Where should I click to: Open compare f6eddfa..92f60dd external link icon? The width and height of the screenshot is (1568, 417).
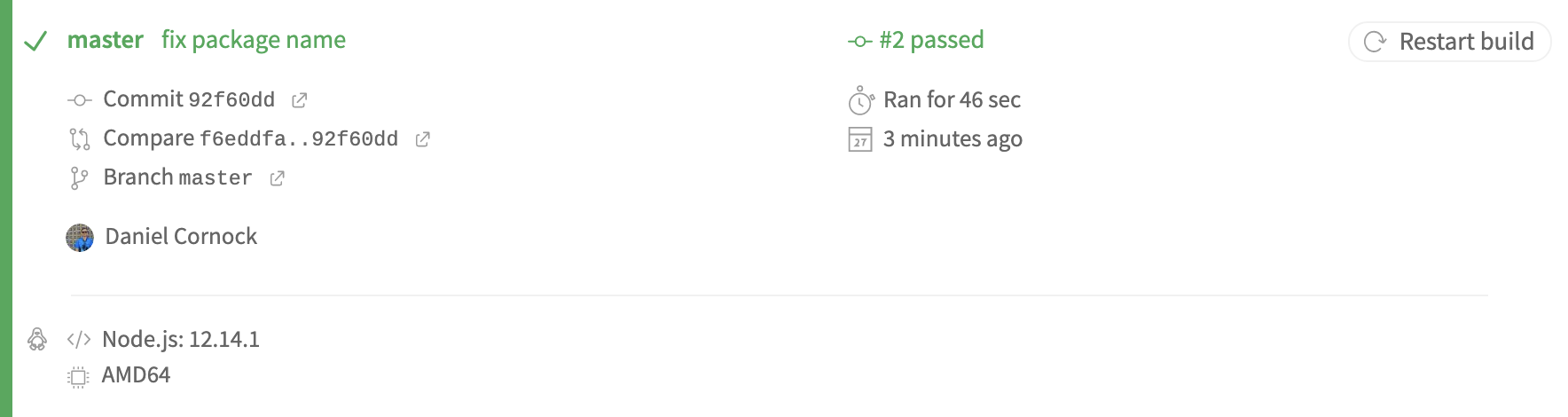[x=423, y=139]
